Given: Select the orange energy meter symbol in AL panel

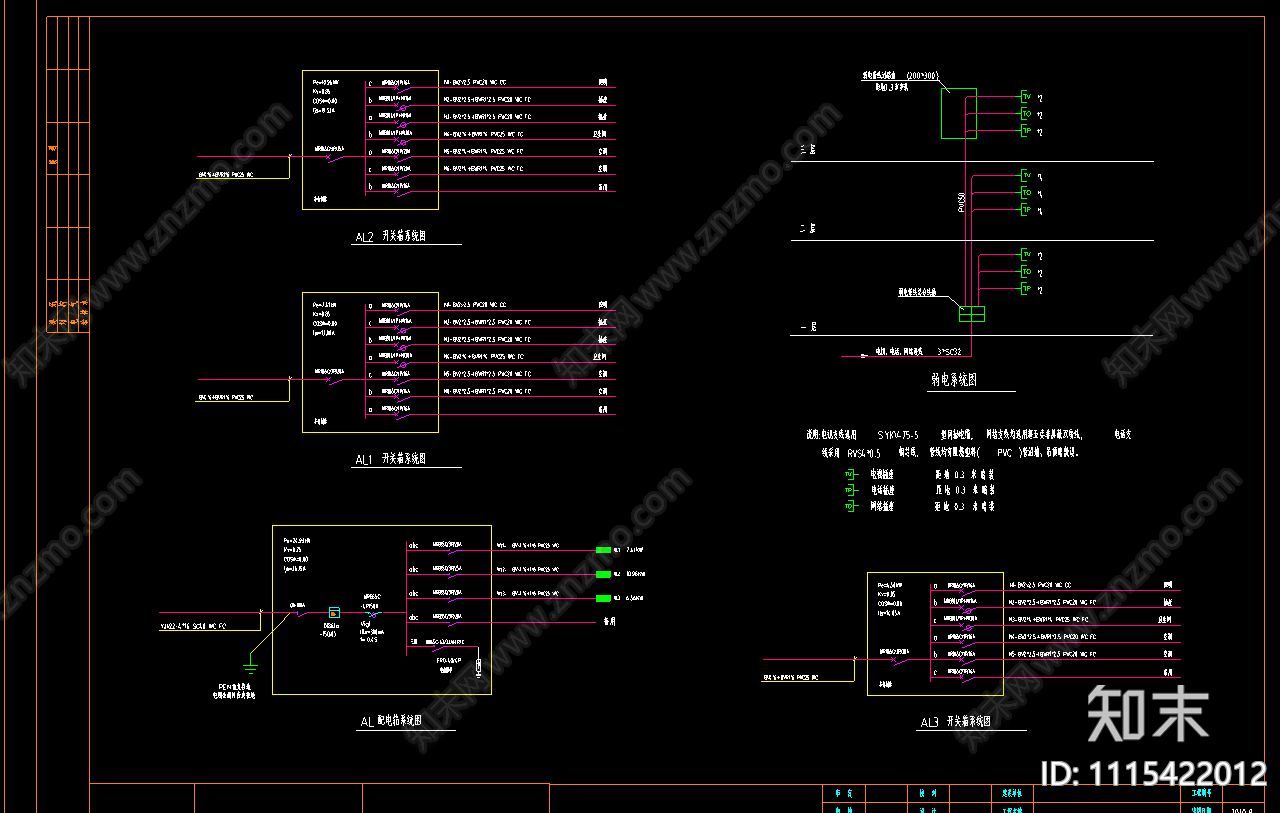Looking at the screenshot, I should click(x=334, y=612).
